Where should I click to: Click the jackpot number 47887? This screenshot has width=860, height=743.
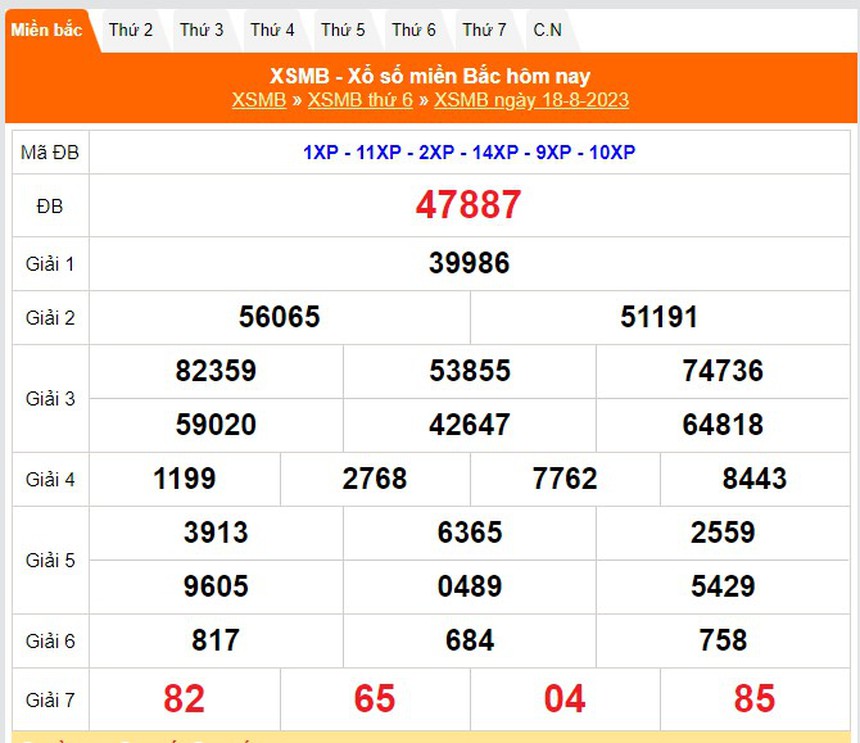[470, 206]
